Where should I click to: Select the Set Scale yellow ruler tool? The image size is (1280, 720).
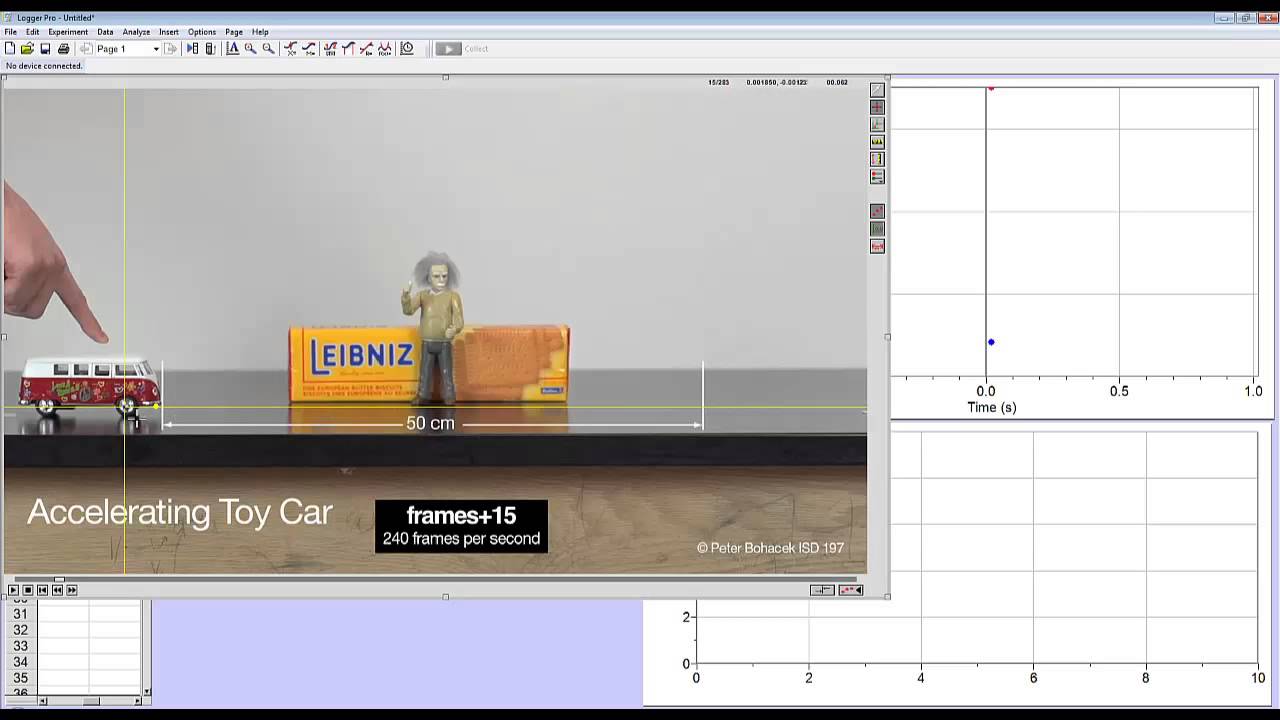click(x=877, y=142)
